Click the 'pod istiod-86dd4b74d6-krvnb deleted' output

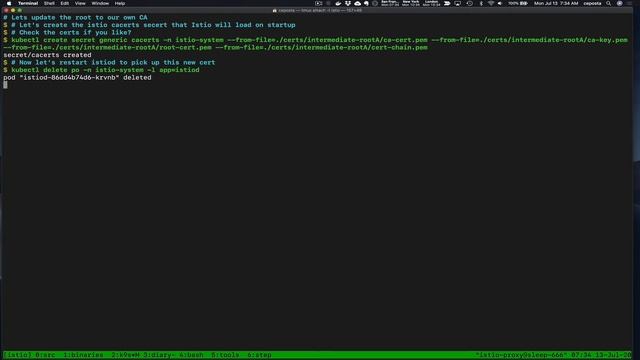pyautogui.click(x=77, y=78)
